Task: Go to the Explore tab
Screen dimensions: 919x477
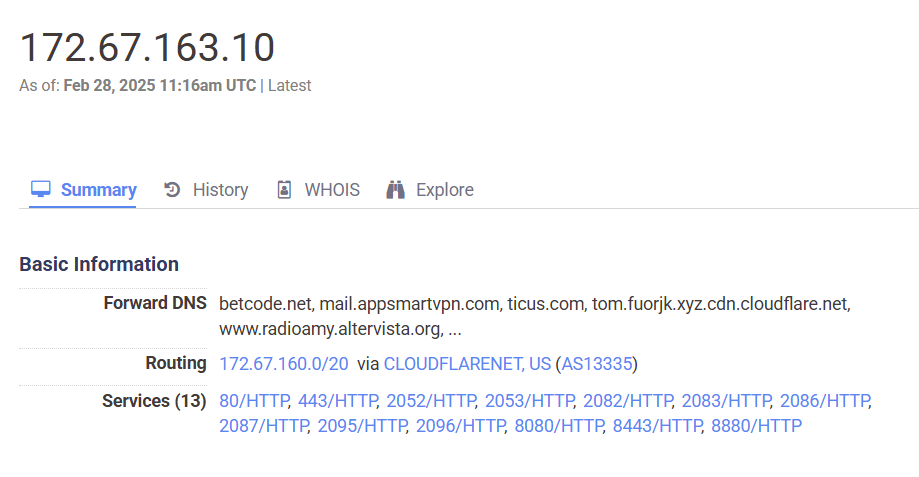Action: (444, 190)
